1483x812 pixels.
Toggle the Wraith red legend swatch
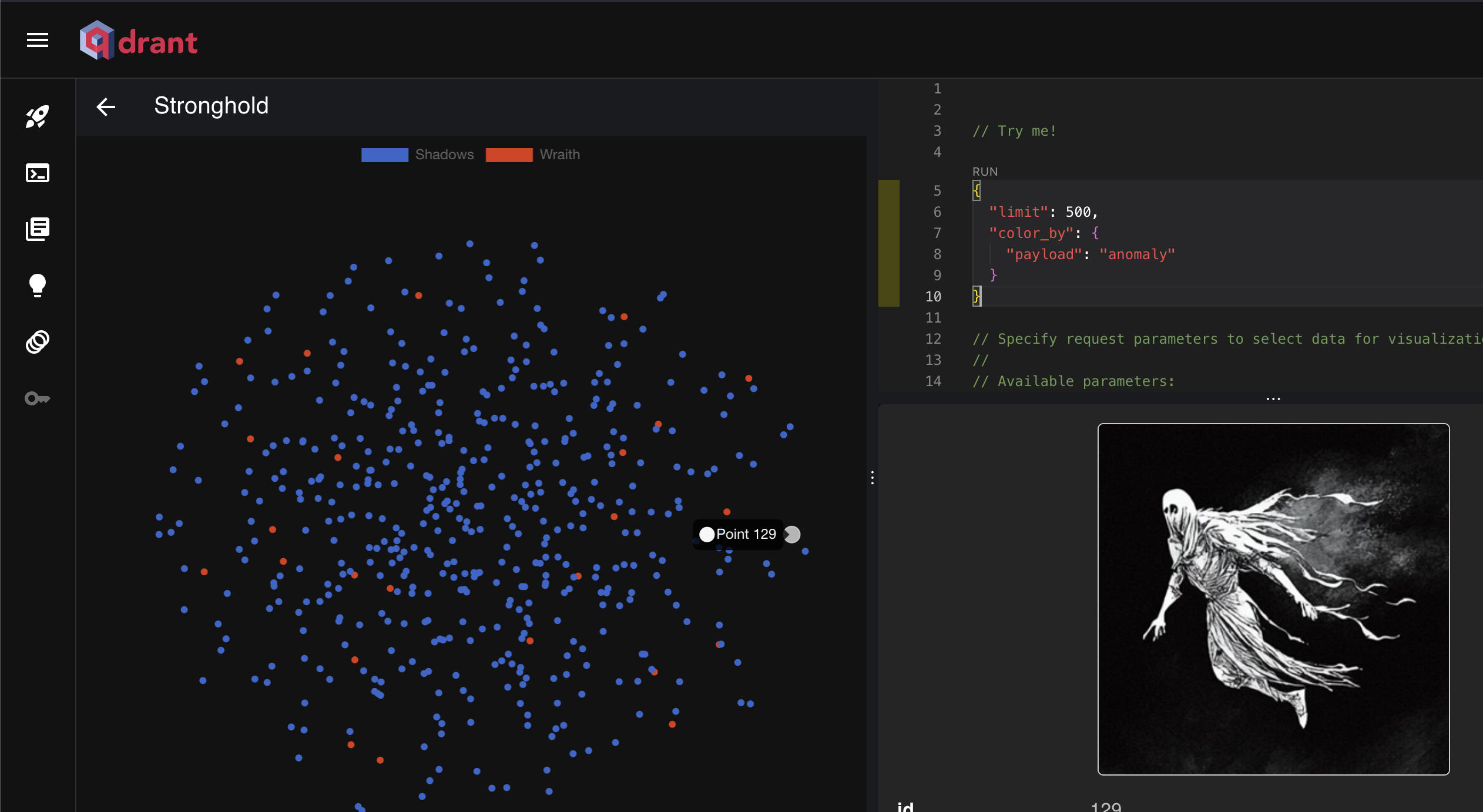(x=509, y=155)
